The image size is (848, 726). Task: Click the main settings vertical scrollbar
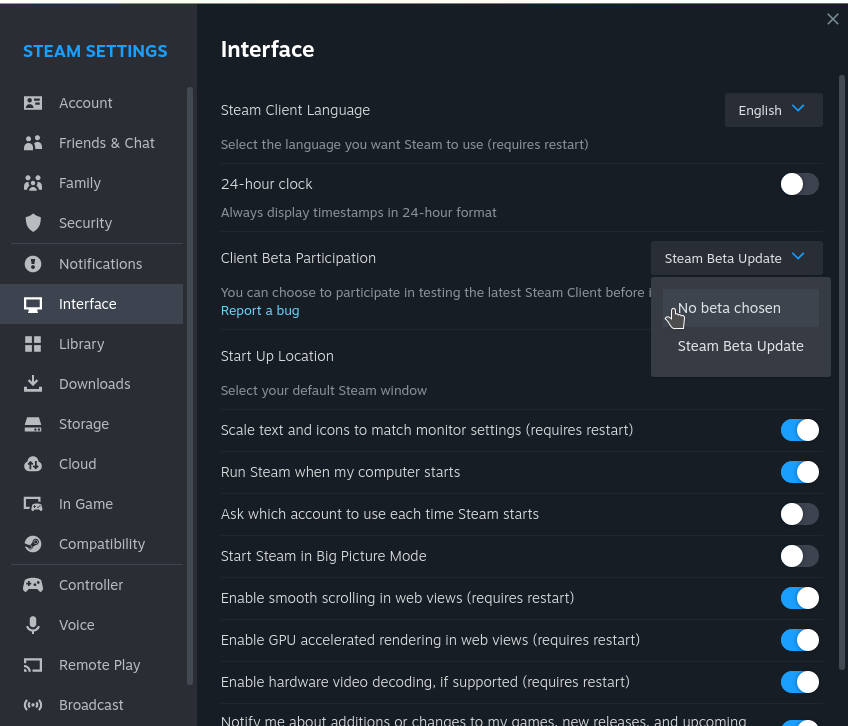pyautogui.click(x=841, y=370)
